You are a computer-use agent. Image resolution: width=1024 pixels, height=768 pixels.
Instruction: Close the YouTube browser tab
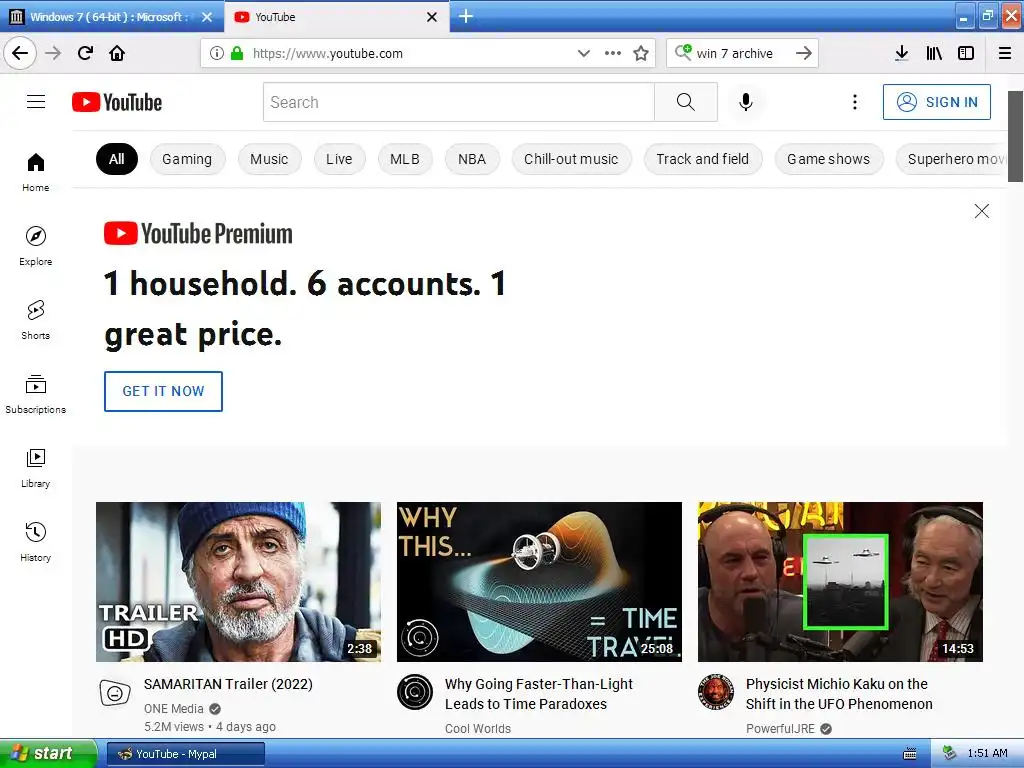tap(432, 17)
